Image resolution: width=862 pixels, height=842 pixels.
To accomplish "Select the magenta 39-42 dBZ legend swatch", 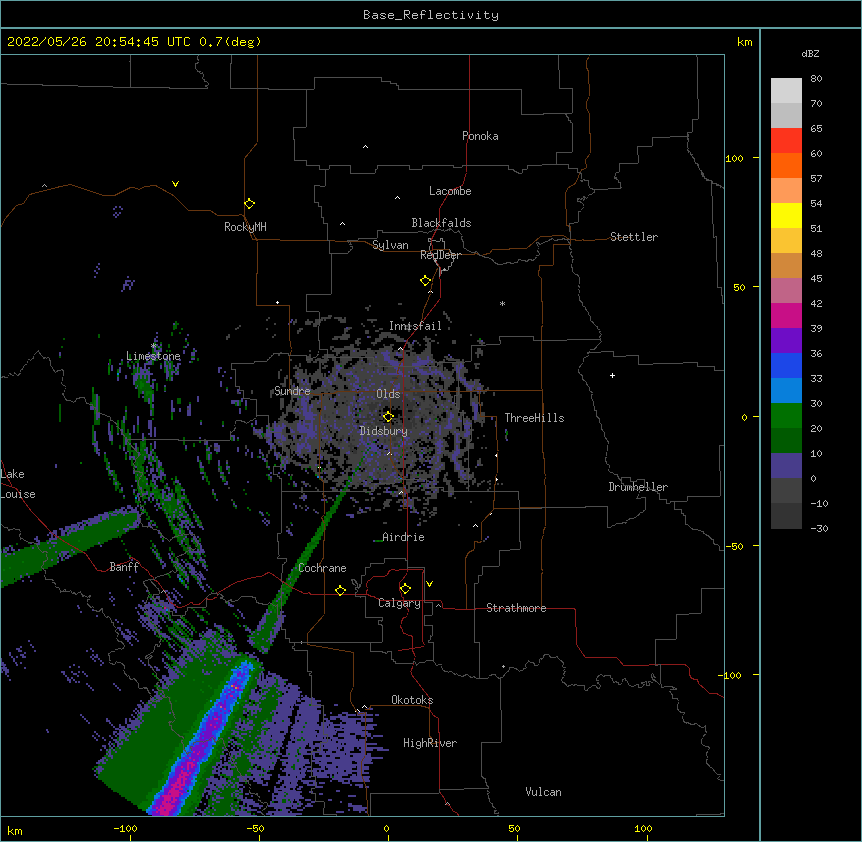I will [x=786, y=316].
